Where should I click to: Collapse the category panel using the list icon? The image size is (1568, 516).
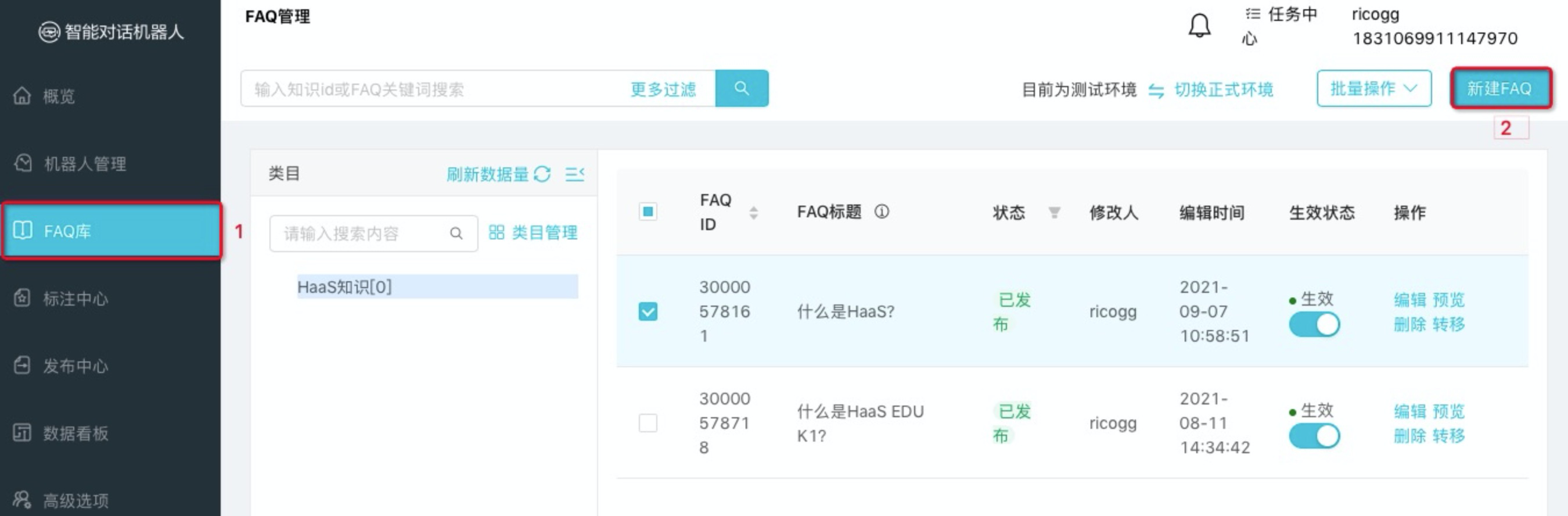pos(574,174)
